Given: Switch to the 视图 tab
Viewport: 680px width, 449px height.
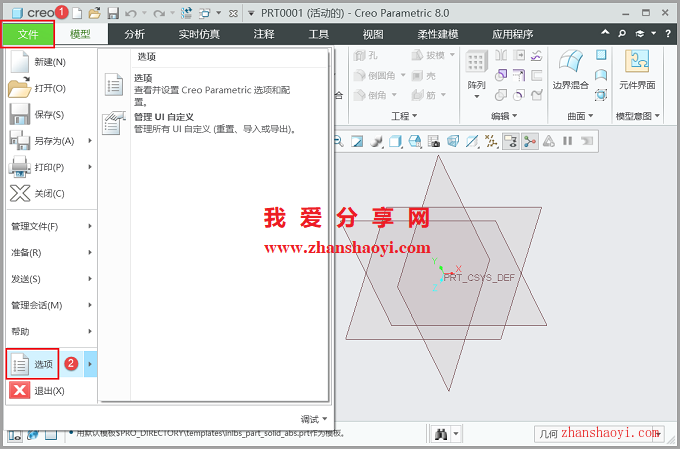Looking at the screenshot, I should tap(373, 34).
